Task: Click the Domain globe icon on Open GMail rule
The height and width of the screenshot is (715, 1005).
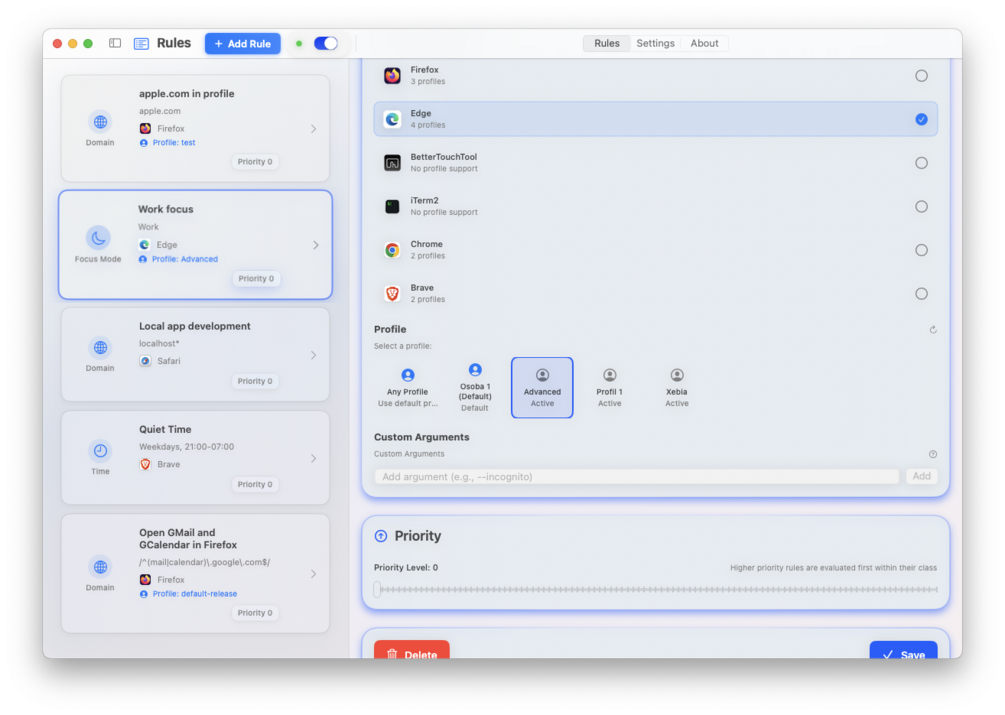Action: 100,567
